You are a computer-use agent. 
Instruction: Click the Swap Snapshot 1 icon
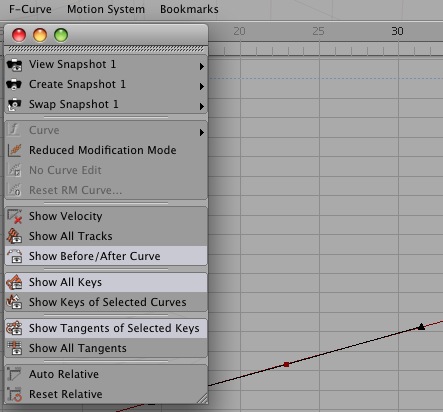pos(14,104)
